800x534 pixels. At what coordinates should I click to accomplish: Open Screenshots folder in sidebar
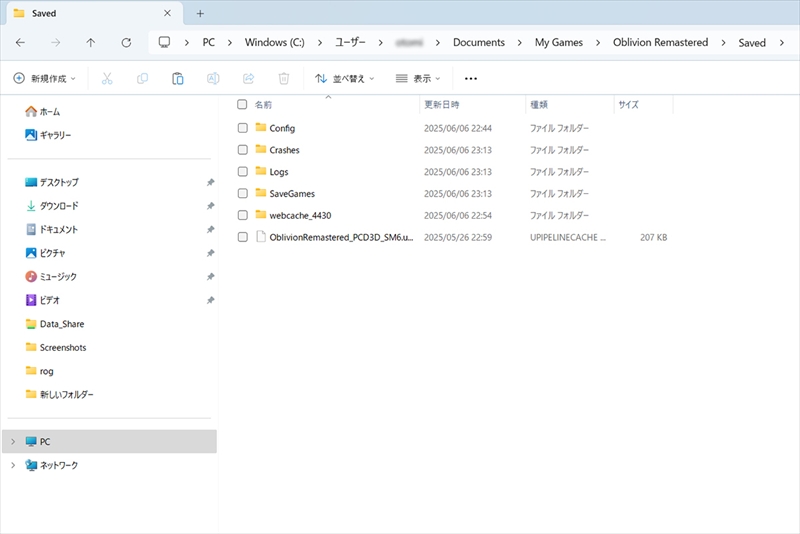tap(56, 347)
